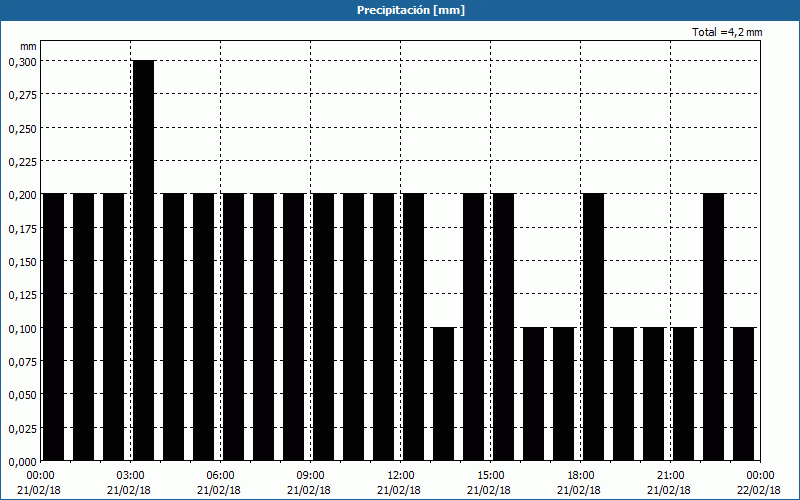Click the first bar at 00:00
800x500 pixels.
click(54, 327)
